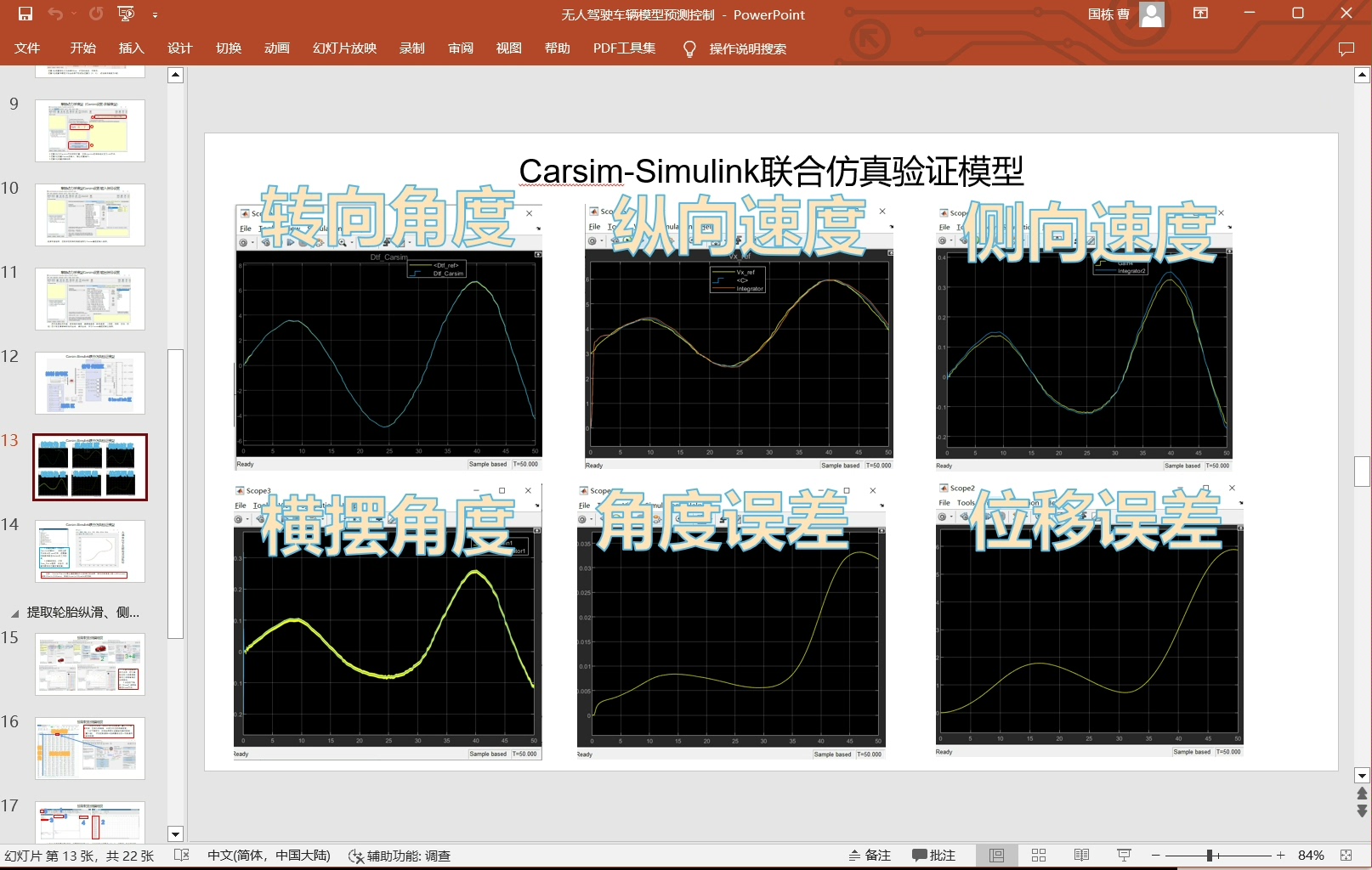Open the 切换 ribbon tab

(229, 48)
